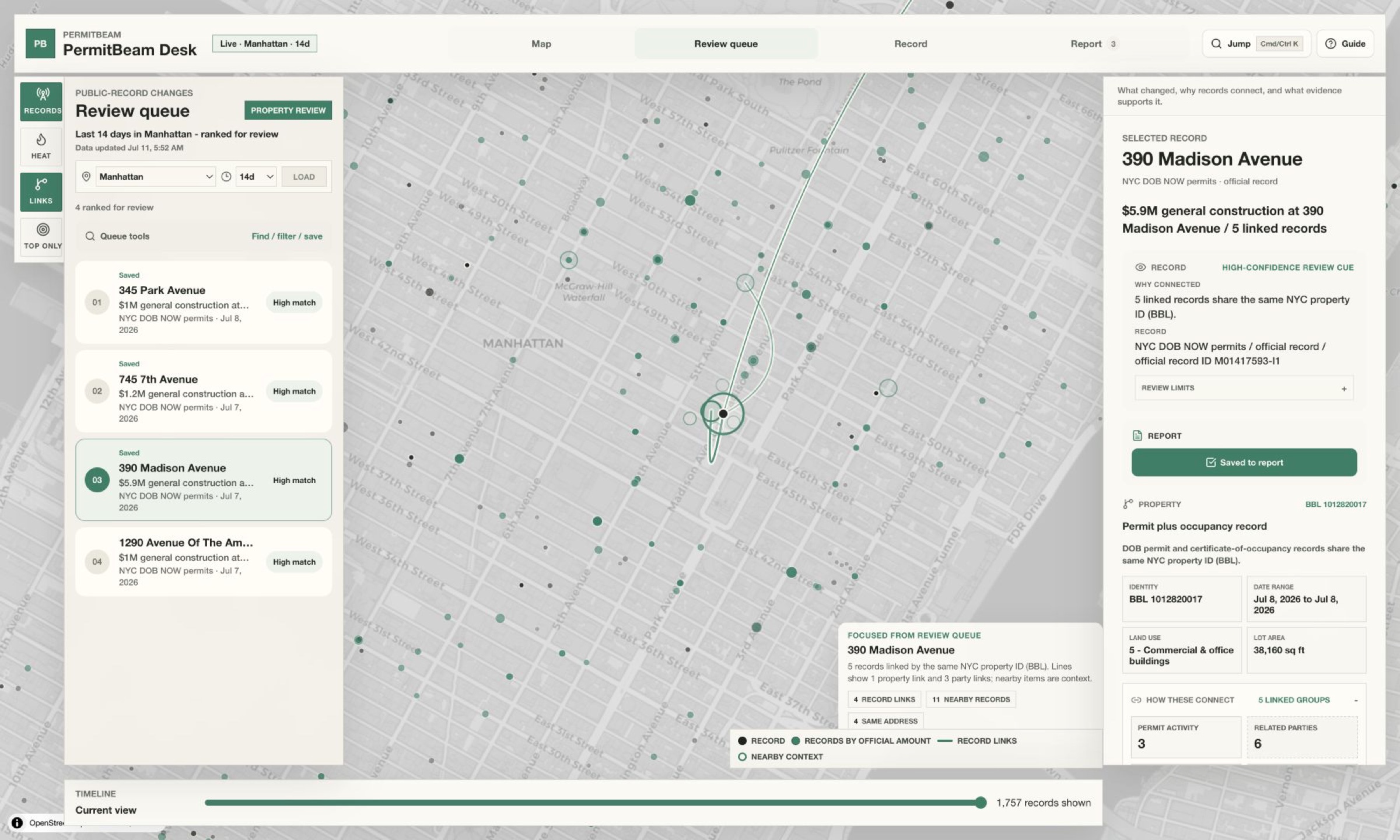Screen dimensions: 1400x840
Task: Click the selected record marker on map
Action: tap(723, 414)
